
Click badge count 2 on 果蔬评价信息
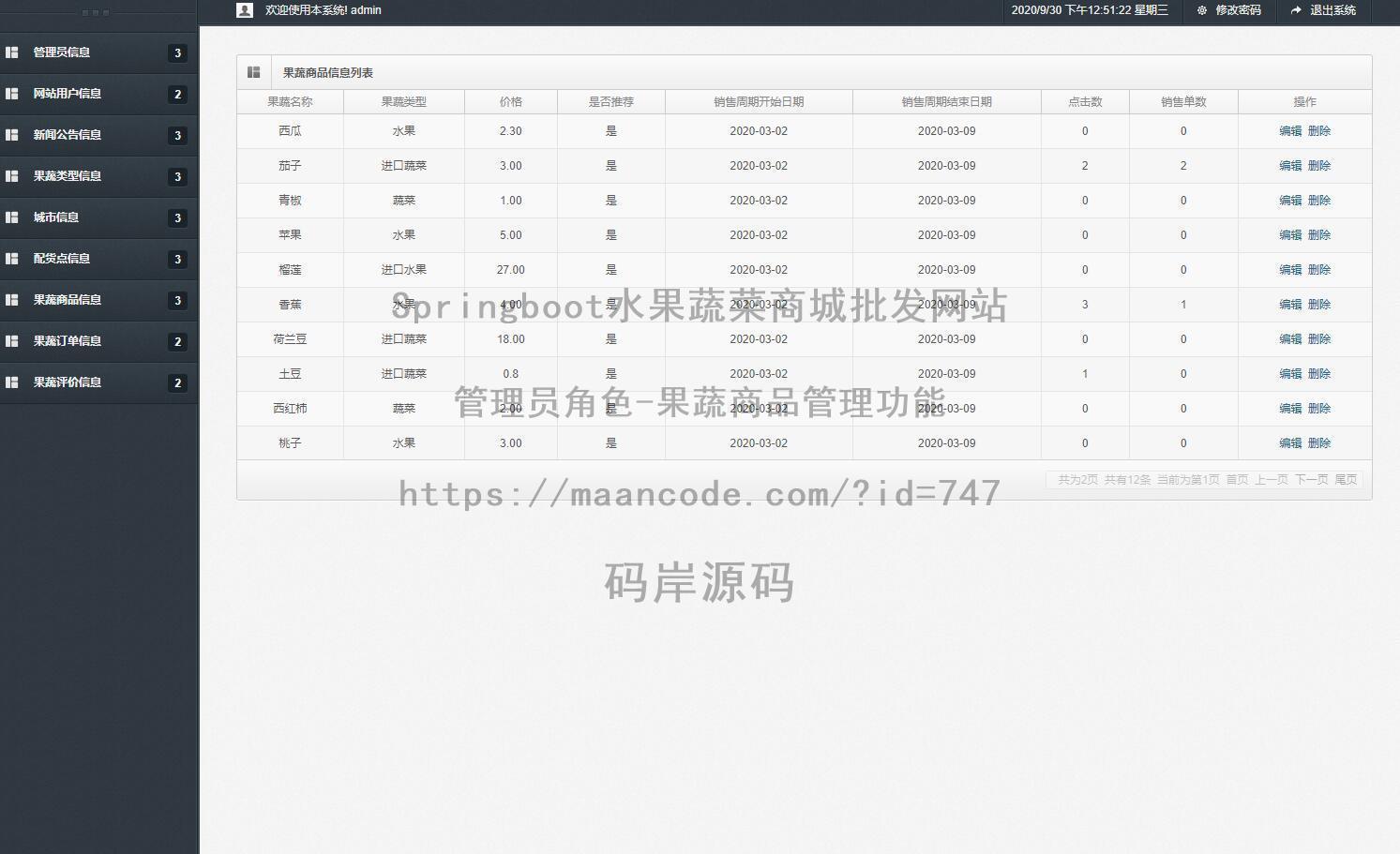pos(178,383)
